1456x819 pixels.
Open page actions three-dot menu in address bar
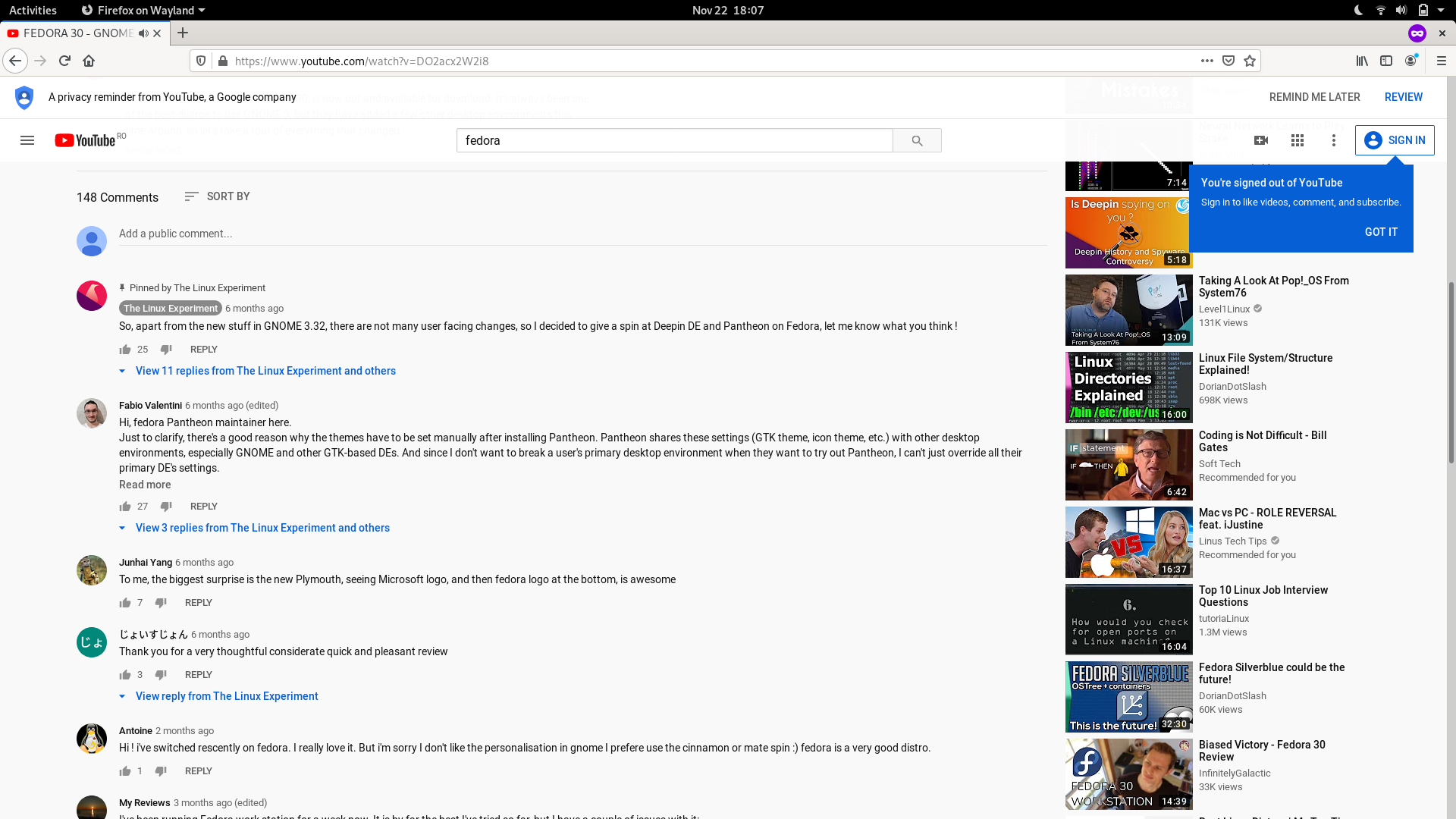click(1207, 61)
